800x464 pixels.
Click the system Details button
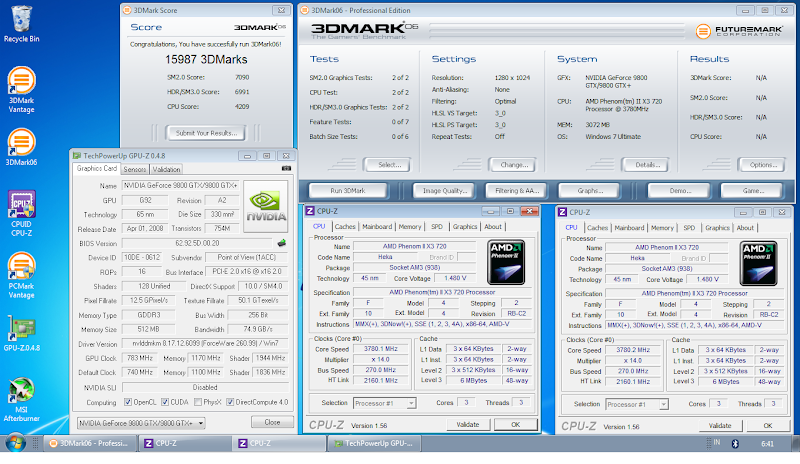point(647,165)
